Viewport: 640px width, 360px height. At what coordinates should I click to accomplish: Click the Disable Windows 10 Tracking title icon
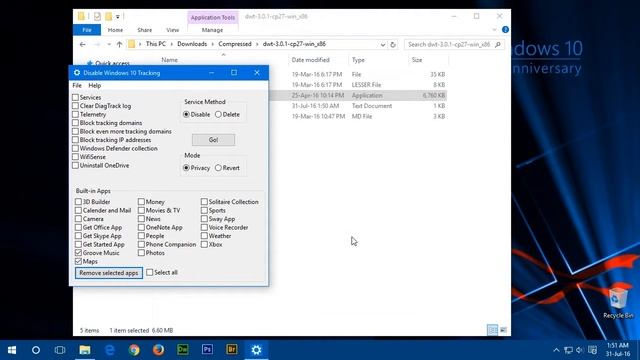[77, 73]
